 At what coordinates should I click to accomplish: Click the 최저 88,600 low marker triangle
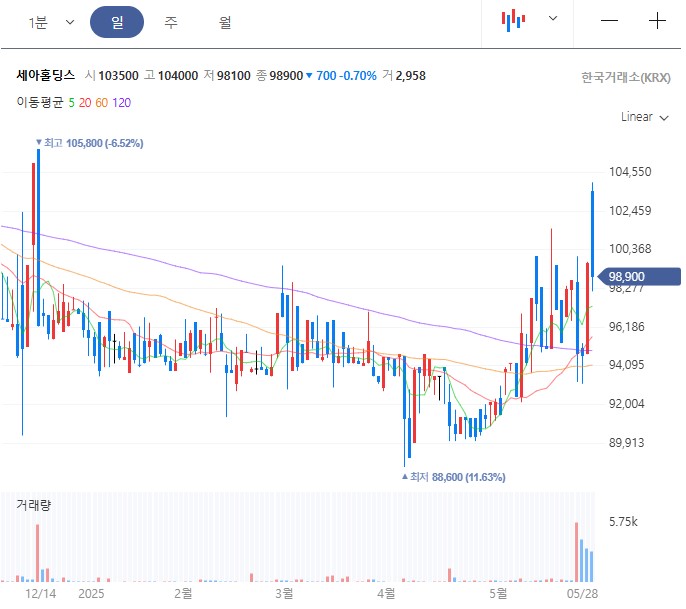pyautogui.click(x=405, y=478)
